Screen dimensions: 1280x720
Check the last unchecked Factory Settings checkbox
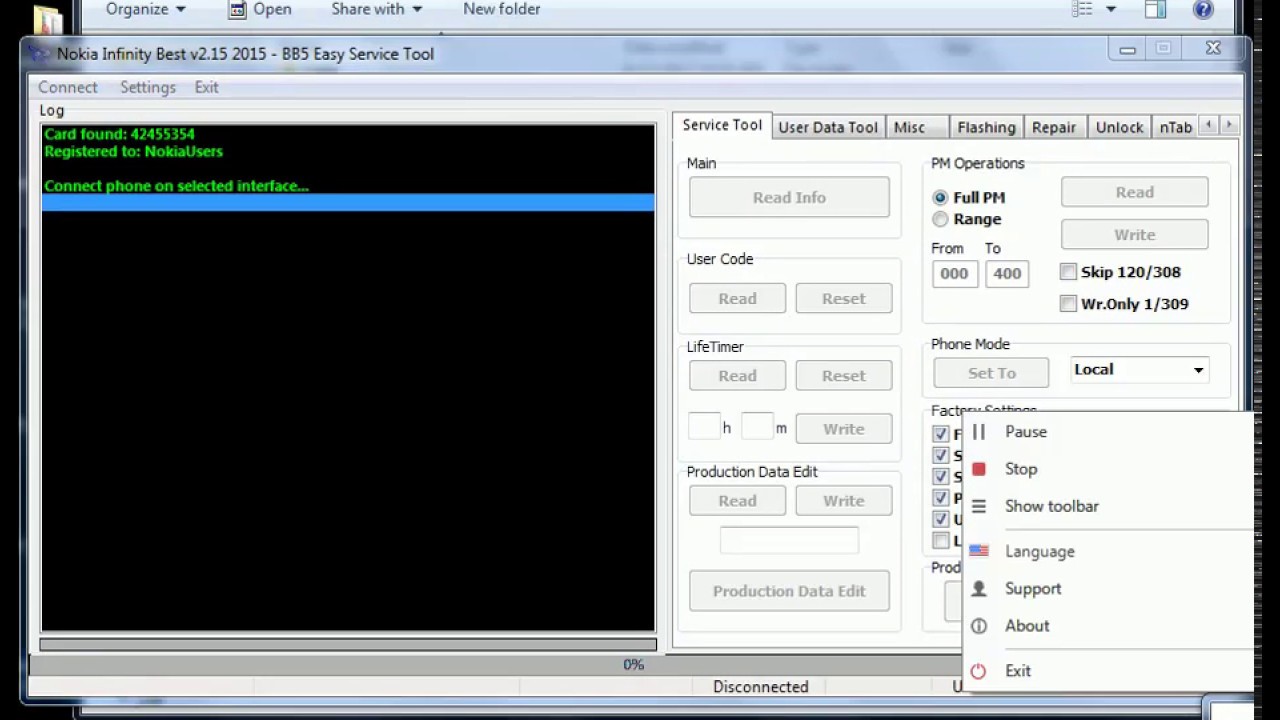(940, 541)
